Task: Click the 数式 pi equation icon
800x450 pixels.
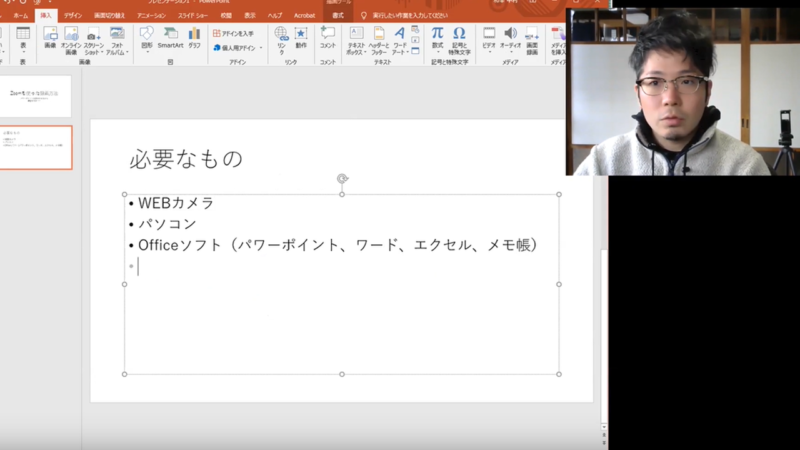Action: [437, 34]
